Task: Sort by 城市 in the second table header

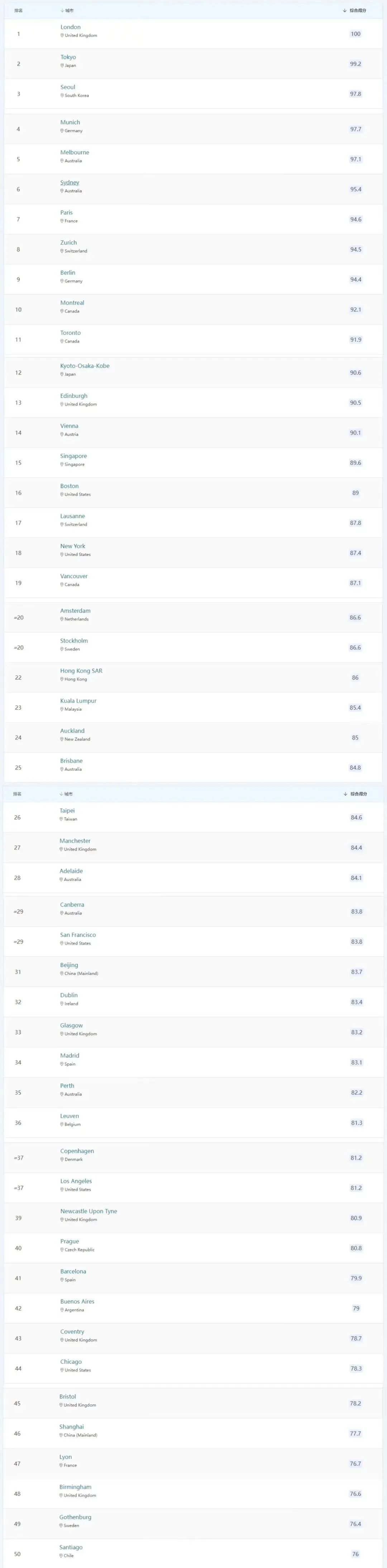Action: tap(66, 794)
